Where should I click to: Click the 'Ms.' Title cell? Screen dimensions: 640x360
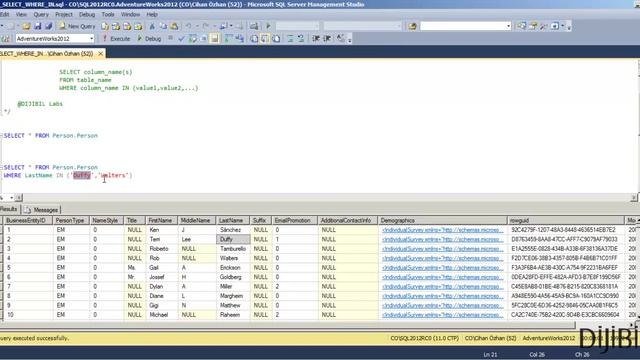click(x=135, y=267)
